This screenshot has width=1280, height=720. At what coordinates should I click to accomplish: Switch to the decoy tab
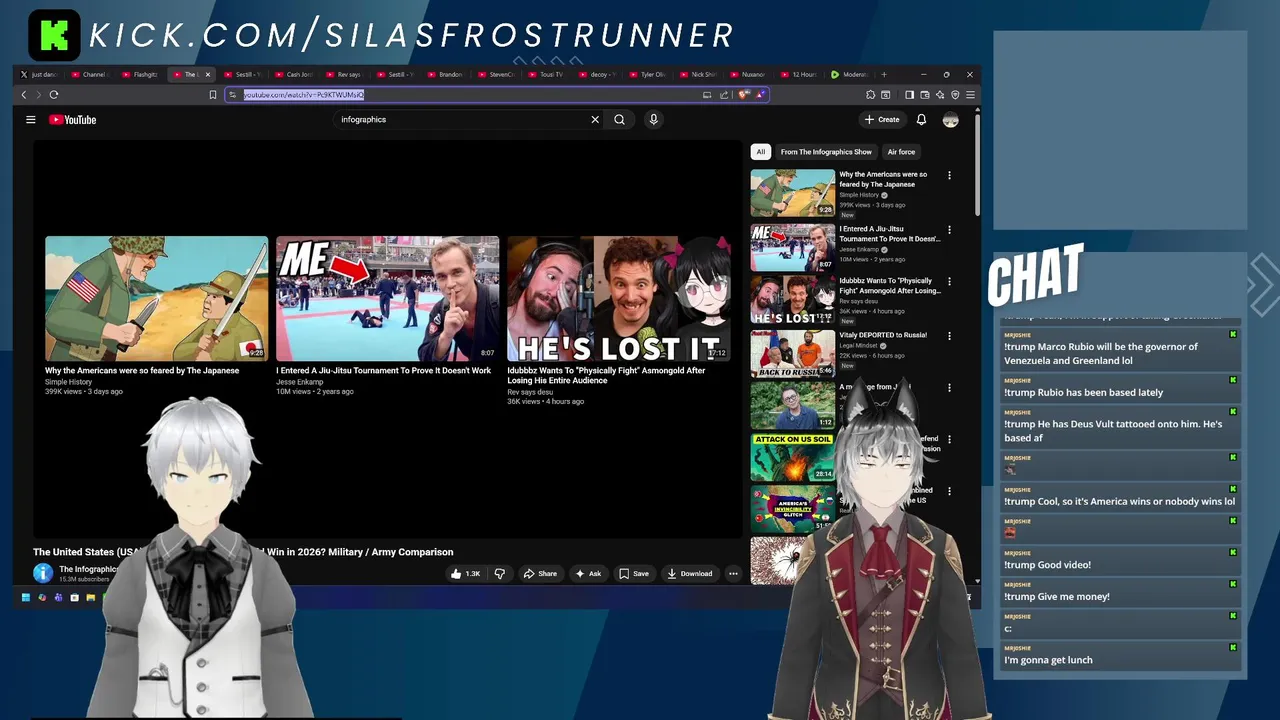pos(600,74)
